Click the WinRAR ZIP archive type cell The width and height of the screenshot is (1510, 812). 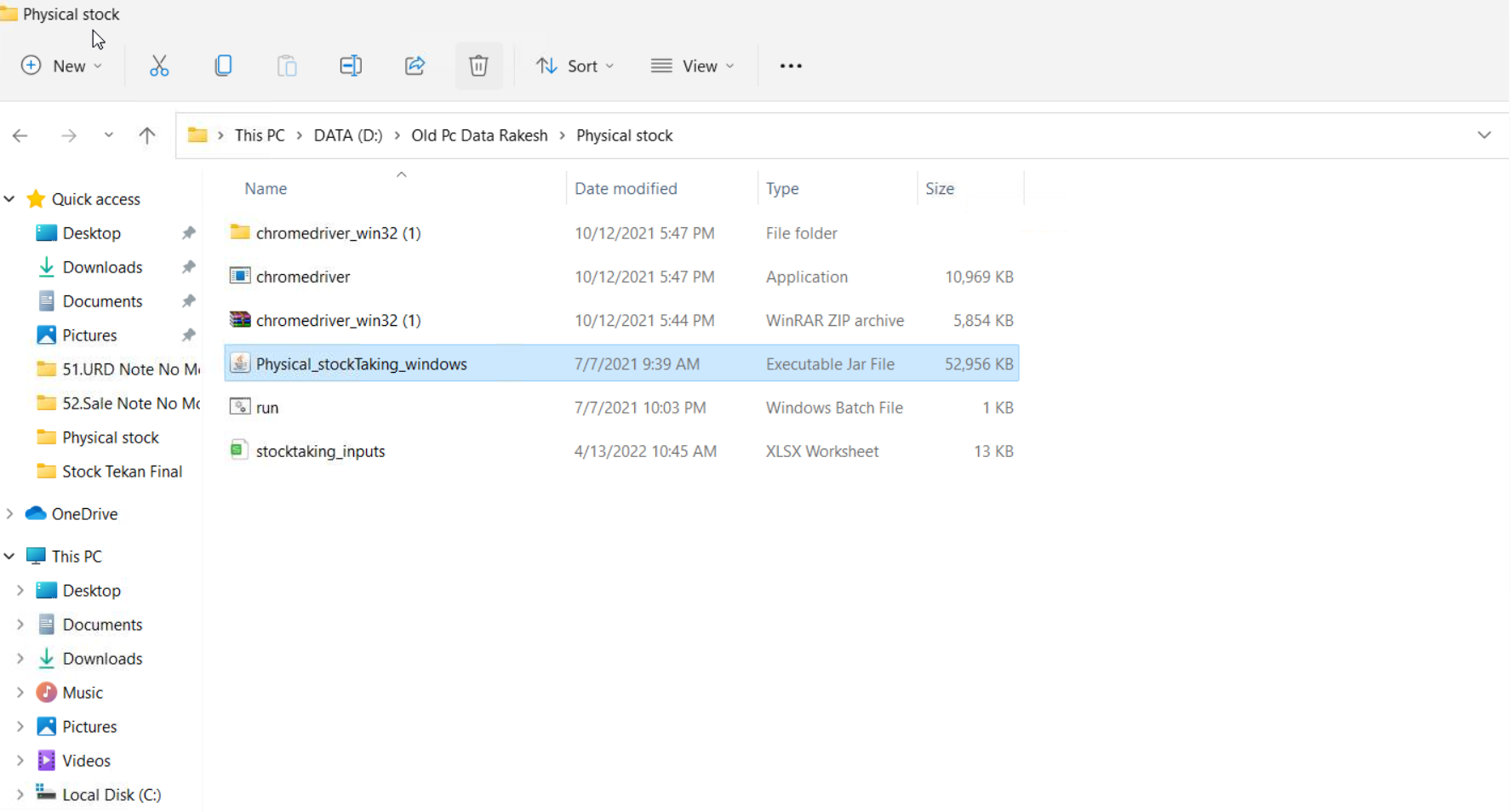pyautogui.click(x=835, y=320)
